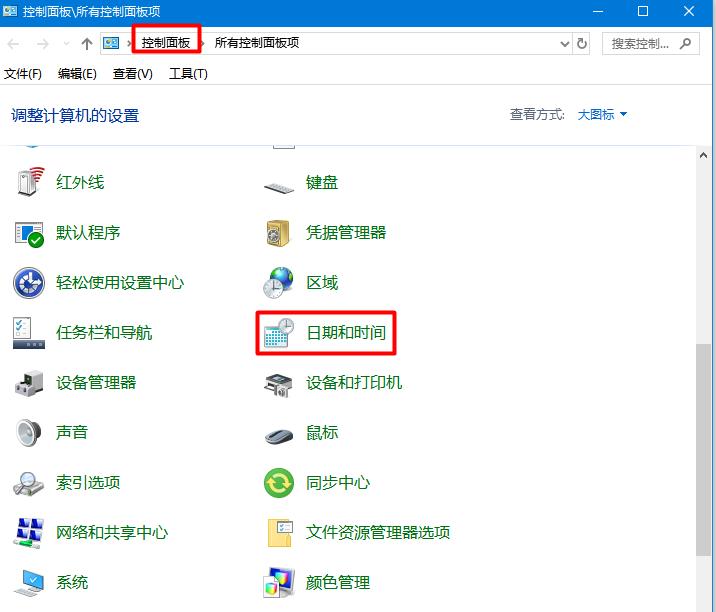Image resolution: width=716 pixels, height=612 pixels.
Task: Open the 工具(T) menu
Action: (x=188, y=74)
